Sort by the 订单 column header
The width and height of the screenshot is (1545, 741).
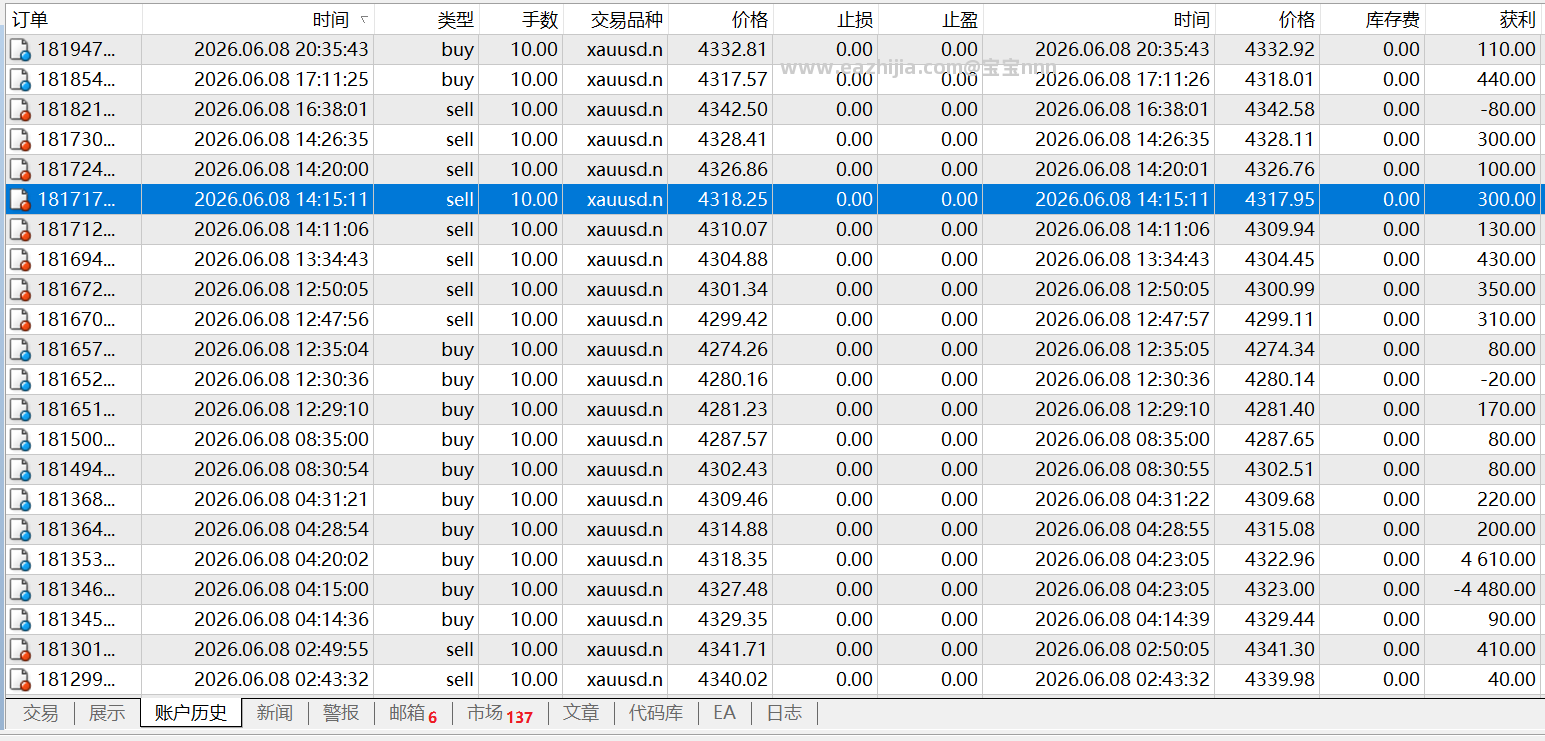pos(72,19)
